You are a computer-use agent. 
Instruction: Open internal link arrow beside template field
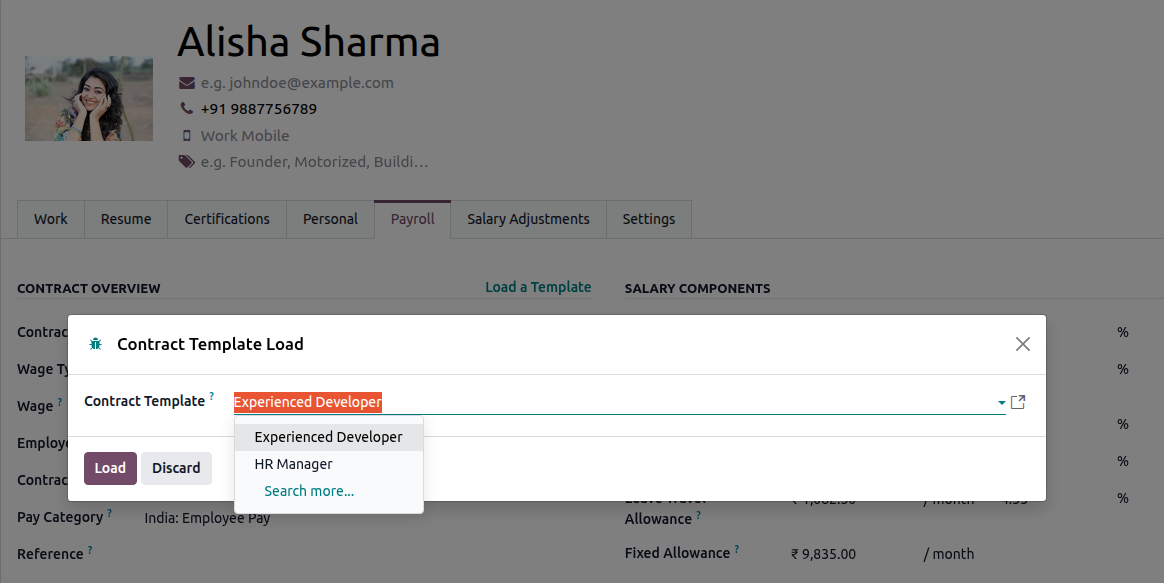[x=1017, y=401]
